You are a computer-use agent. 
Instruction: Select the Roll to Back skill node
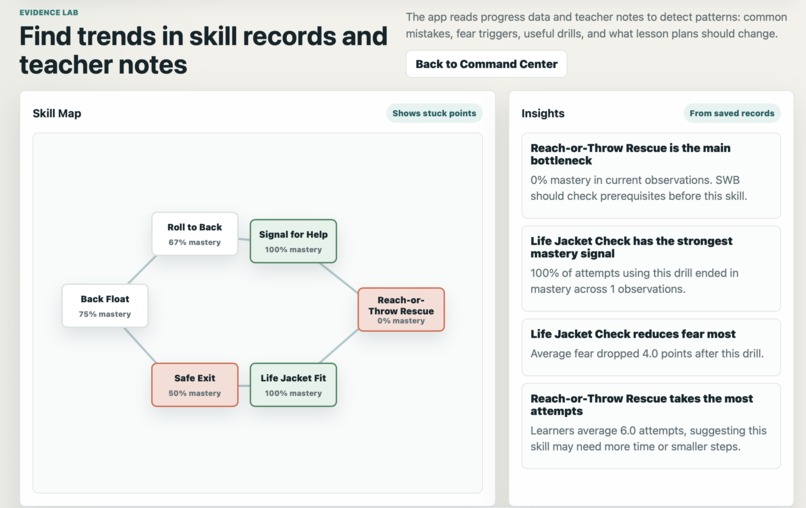click(195, 234)
